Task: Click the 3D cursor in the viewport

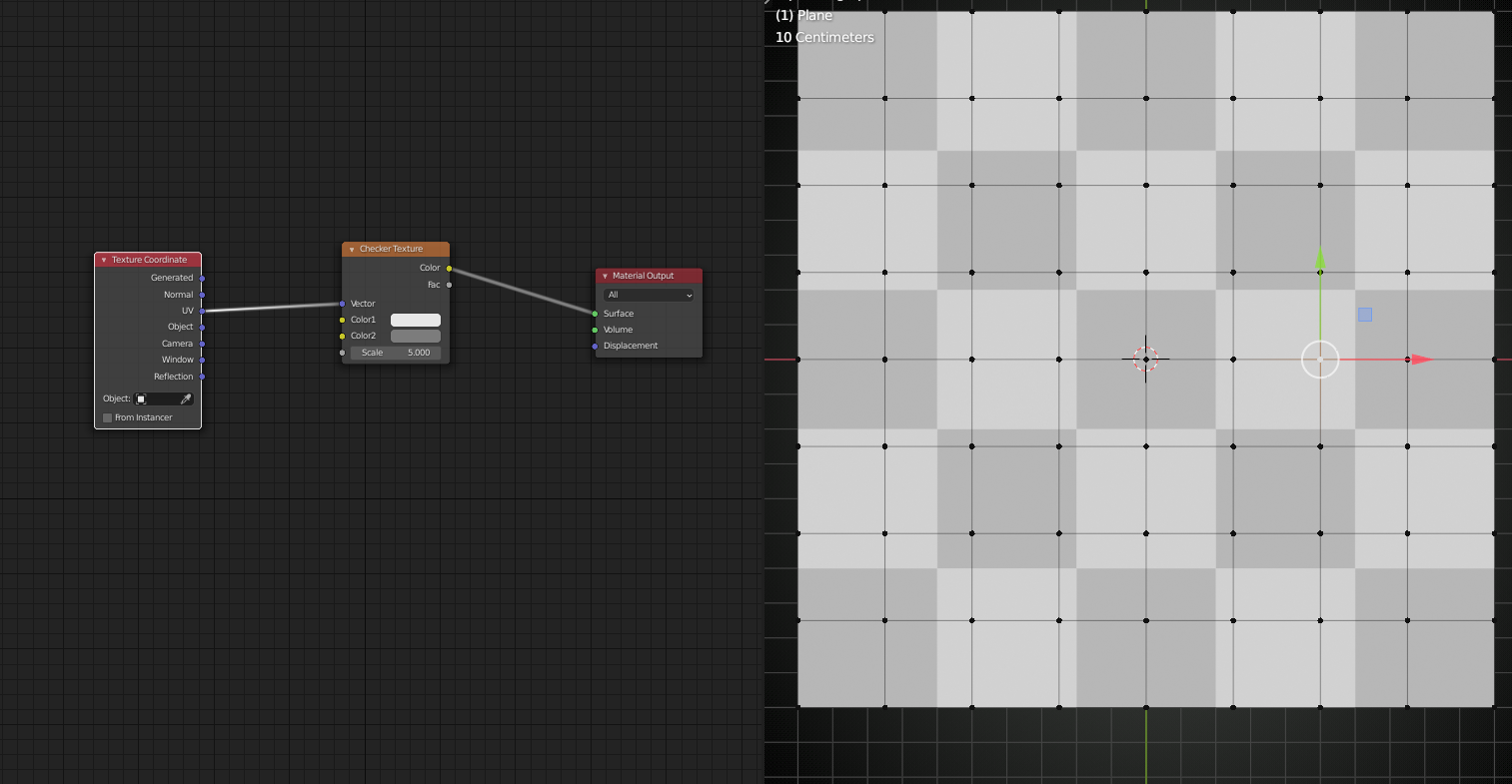Action: [1145, 360]
